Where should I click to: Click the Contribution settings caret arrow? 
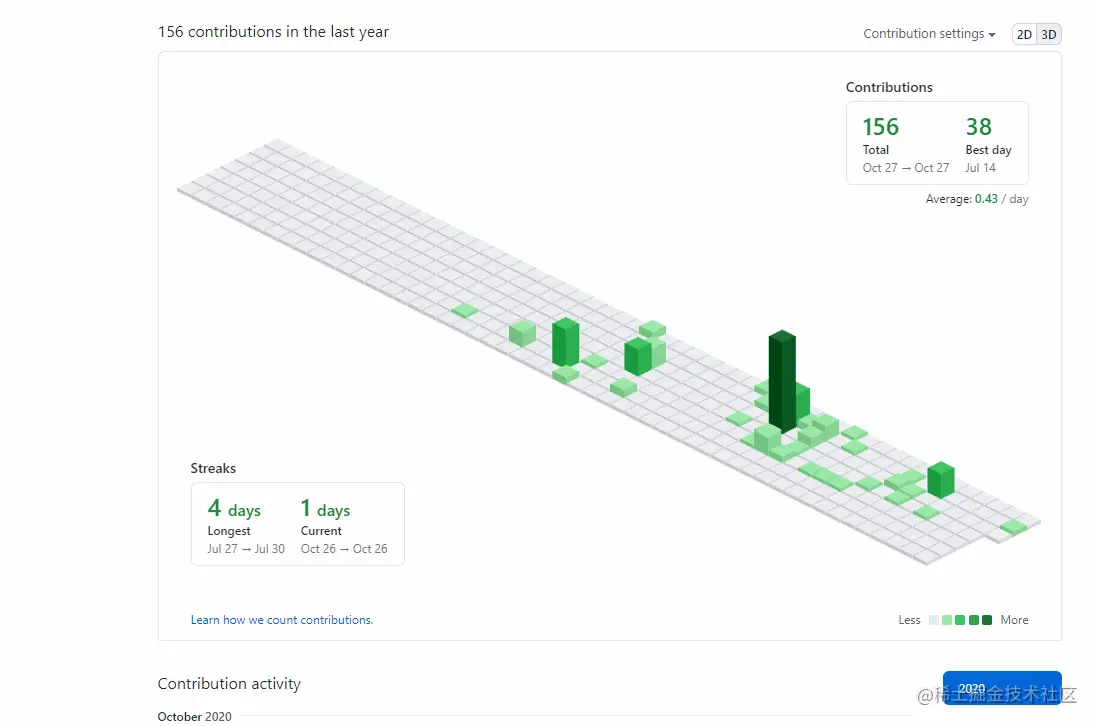click(x=992, y=35)
